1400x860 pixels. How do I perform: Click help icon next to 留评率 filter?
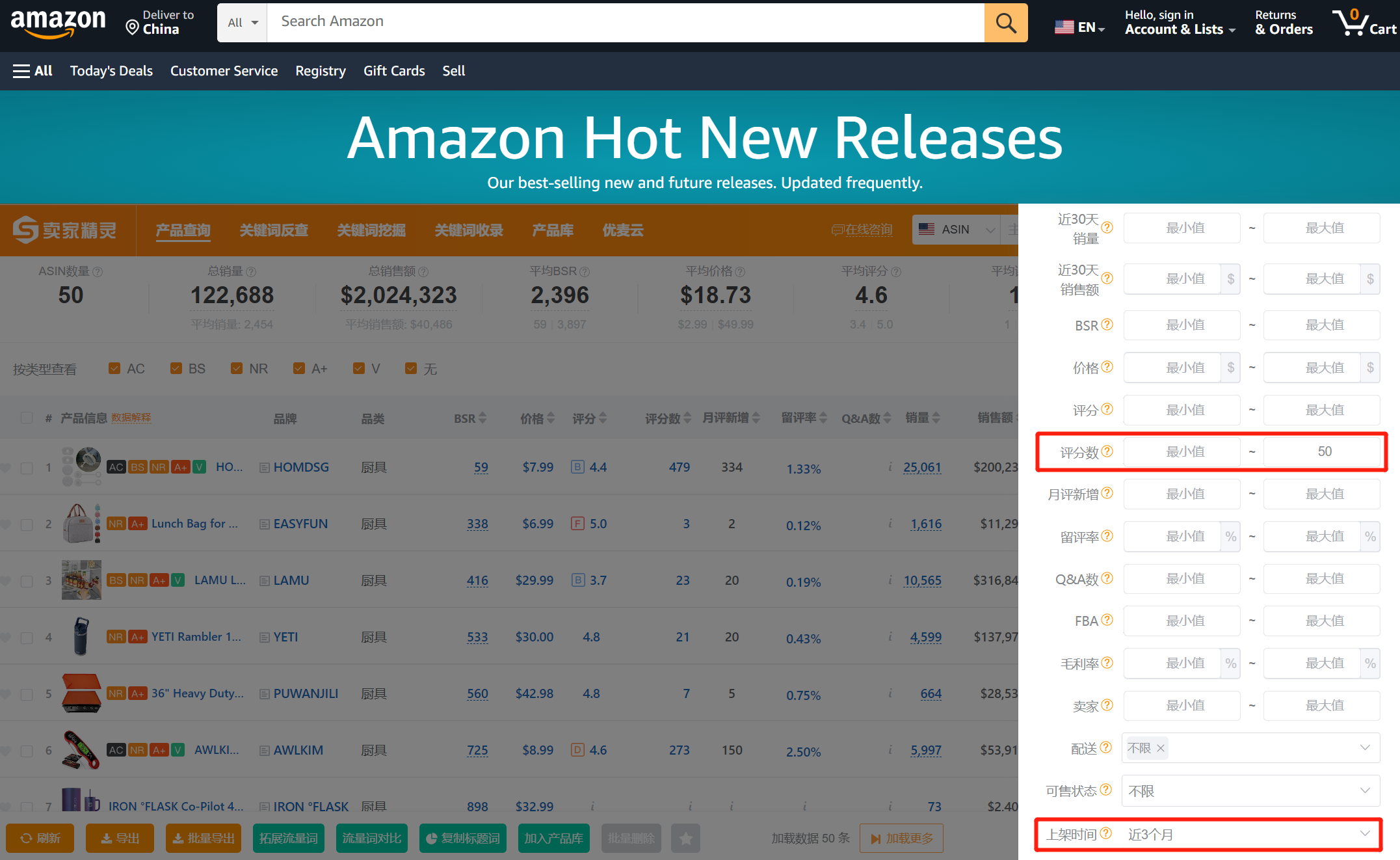[x=1107, y=535]
